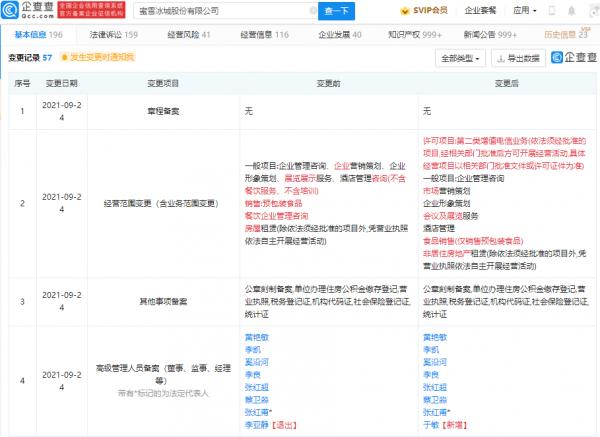The height and width of the screenshot is (437, 600).
Task: Open 黄艳敏 link in 变更后 column
Action: tap(435, 337)
